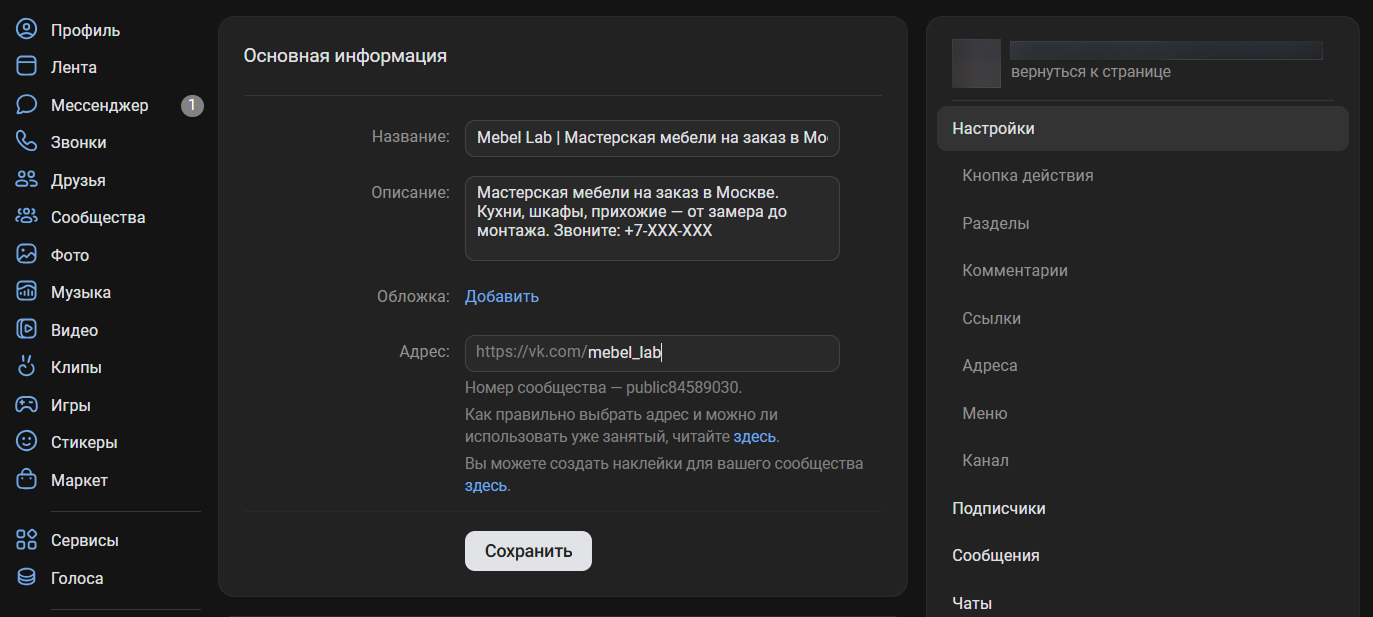Click Добавить link to add cover

[501, 296]
